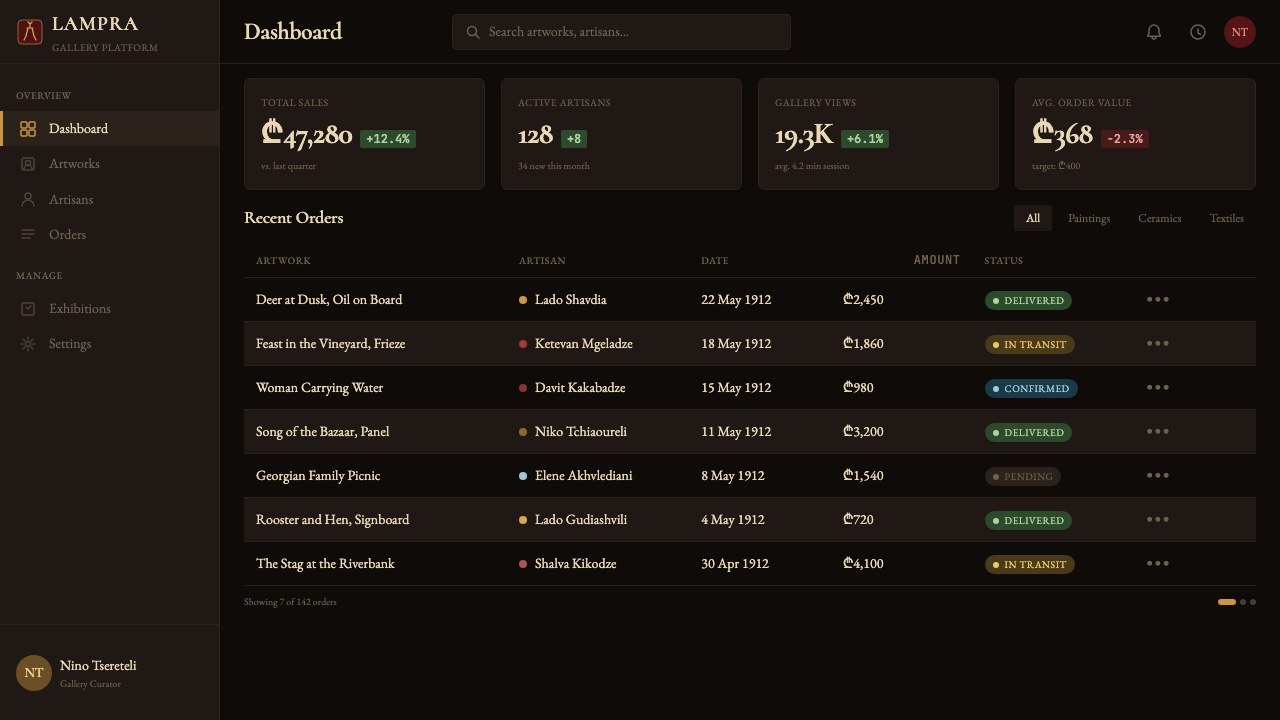The height and width of the screenshot is (720, 1280).
Task: Click Song of the Bazaar, Panel
Action: 323,432
